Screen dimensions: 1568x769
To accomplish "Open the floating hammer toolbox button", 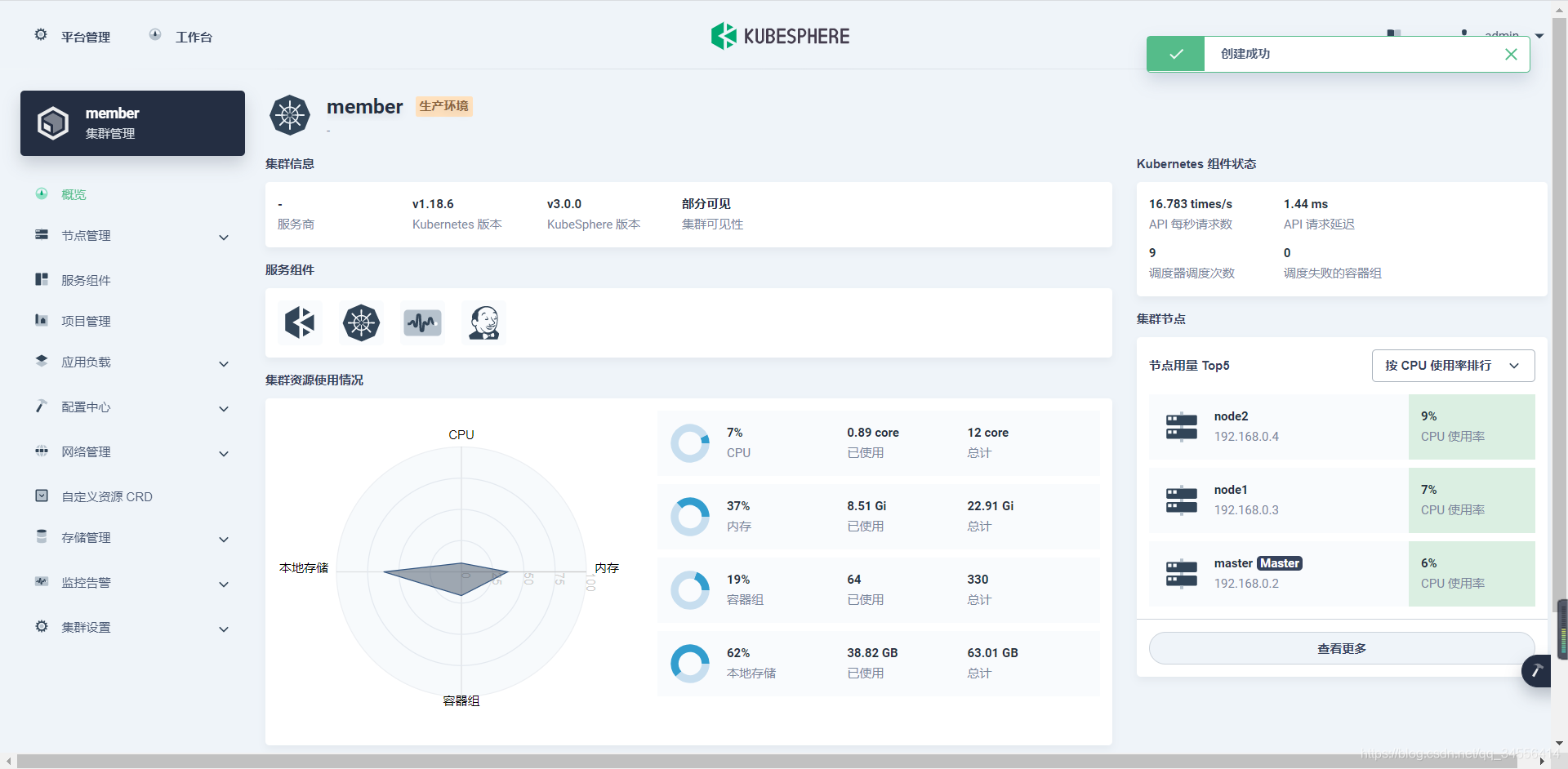I will tap(1537, 671).
